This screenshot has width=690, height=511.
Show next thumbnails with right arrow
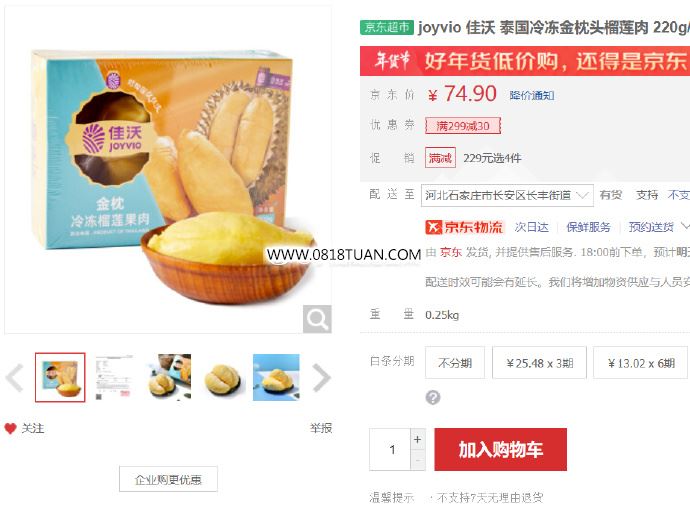click(x=321, y=377)
